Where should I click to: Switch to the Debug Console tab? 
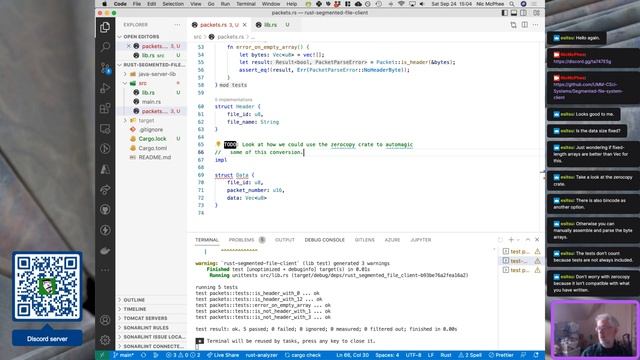click(x=324, y=240)
